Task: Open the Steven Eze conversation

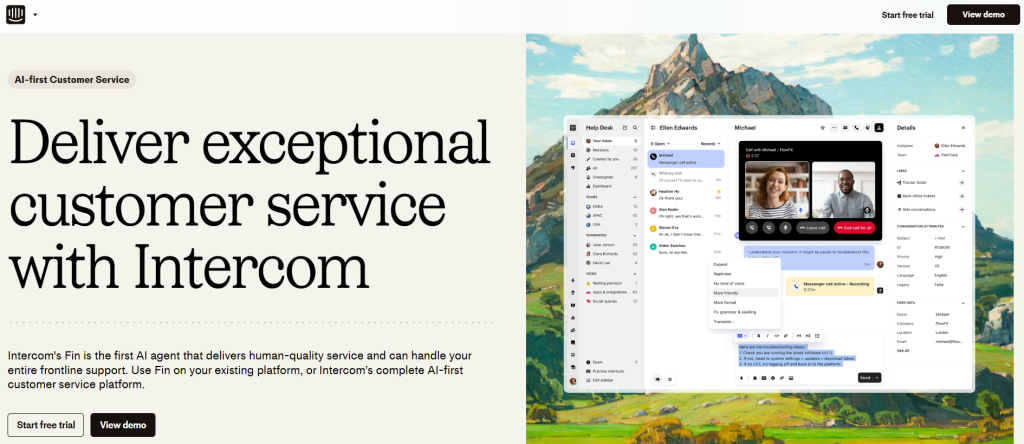Action: (x=686, y=231)
